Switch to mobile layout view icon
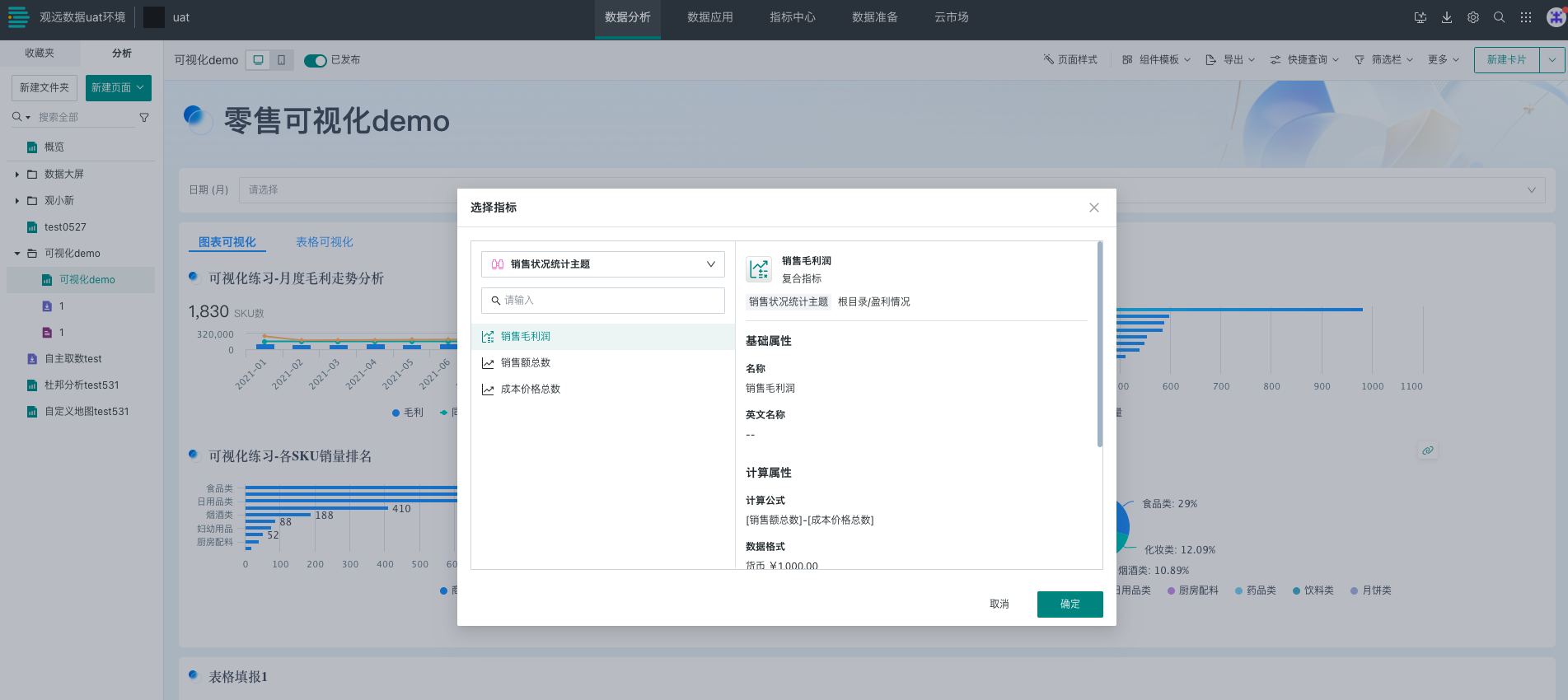 point(281,60)
